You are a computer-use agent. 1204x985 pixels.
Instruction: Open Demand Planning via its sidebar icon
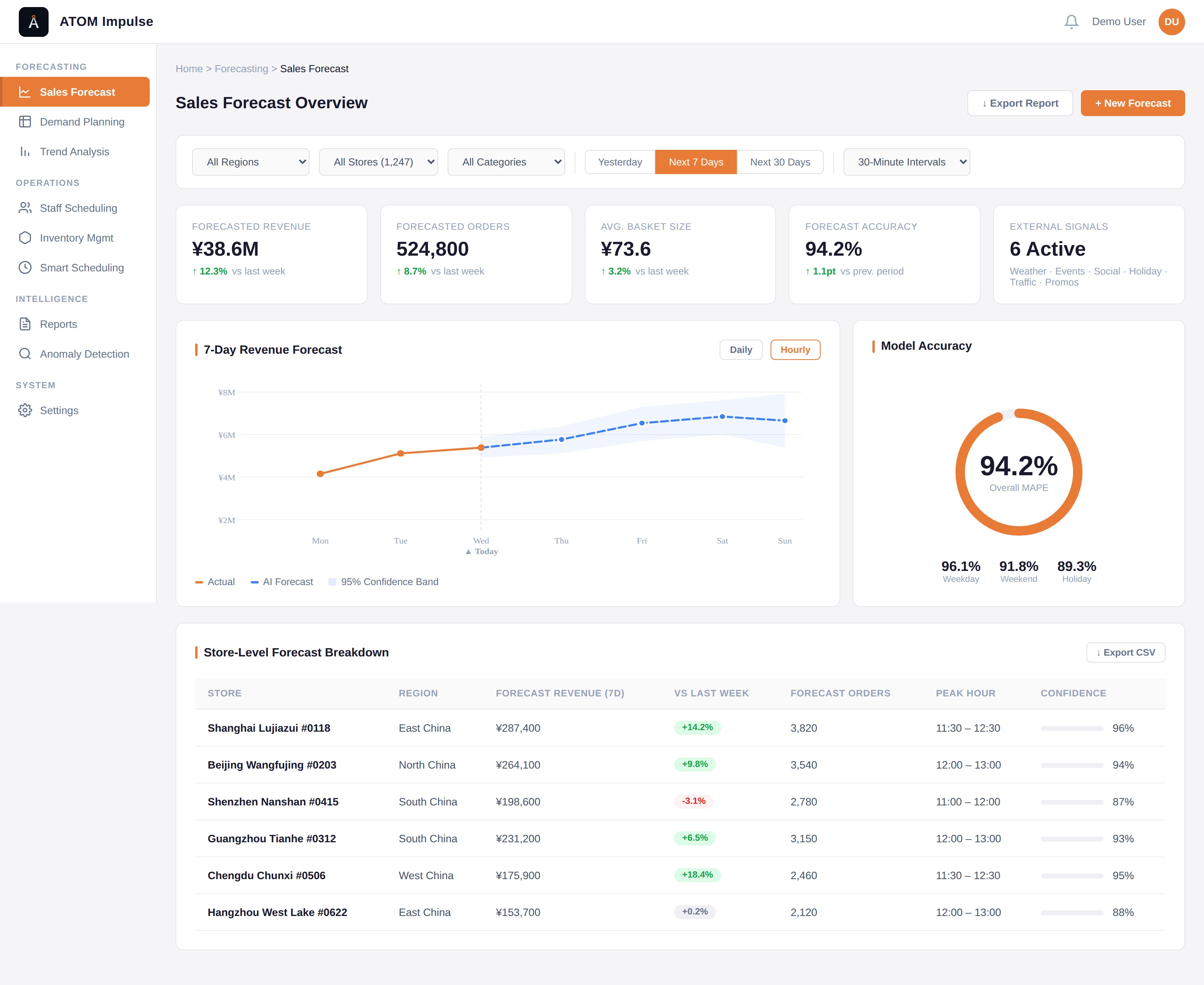[25, 122]
